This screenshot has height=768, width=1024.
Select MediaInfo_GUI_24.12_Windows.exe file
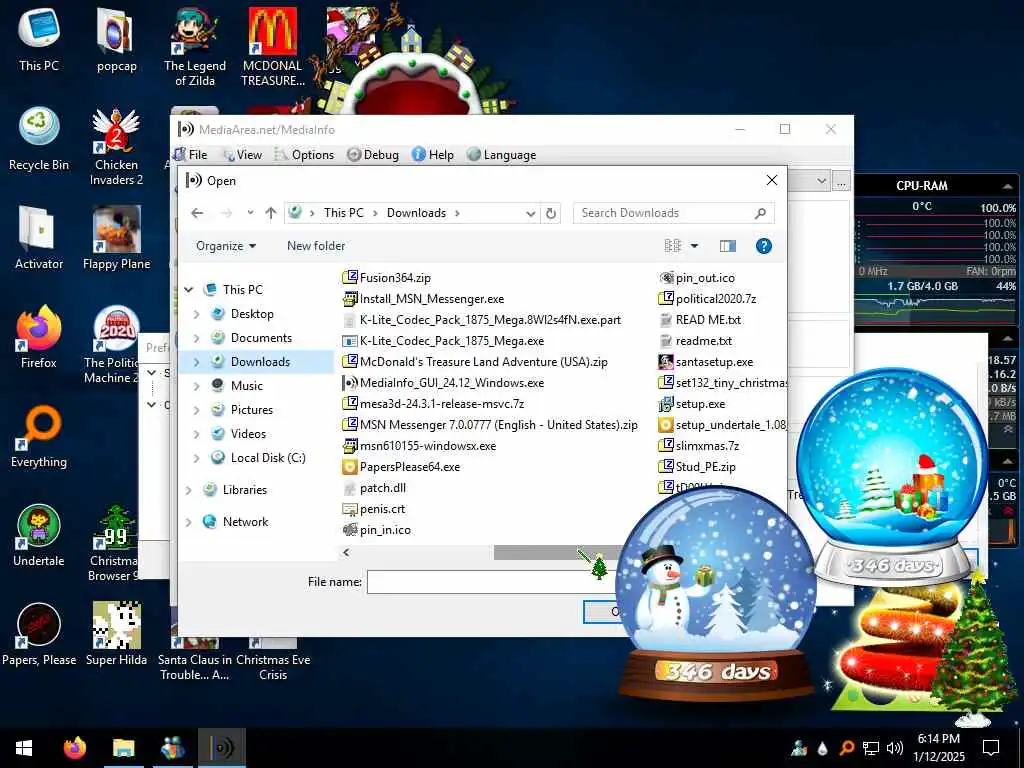point(443,383)
